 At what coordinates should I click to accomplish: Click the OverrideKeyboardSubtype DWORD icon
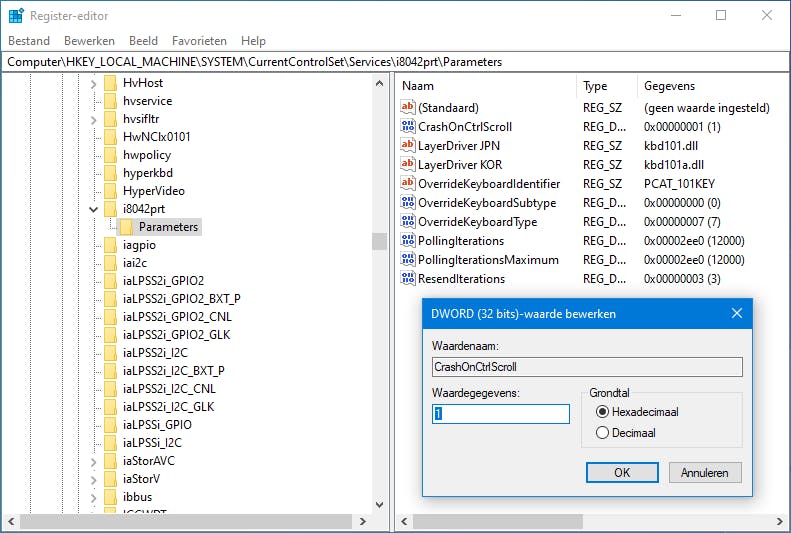tap(408, 202)
